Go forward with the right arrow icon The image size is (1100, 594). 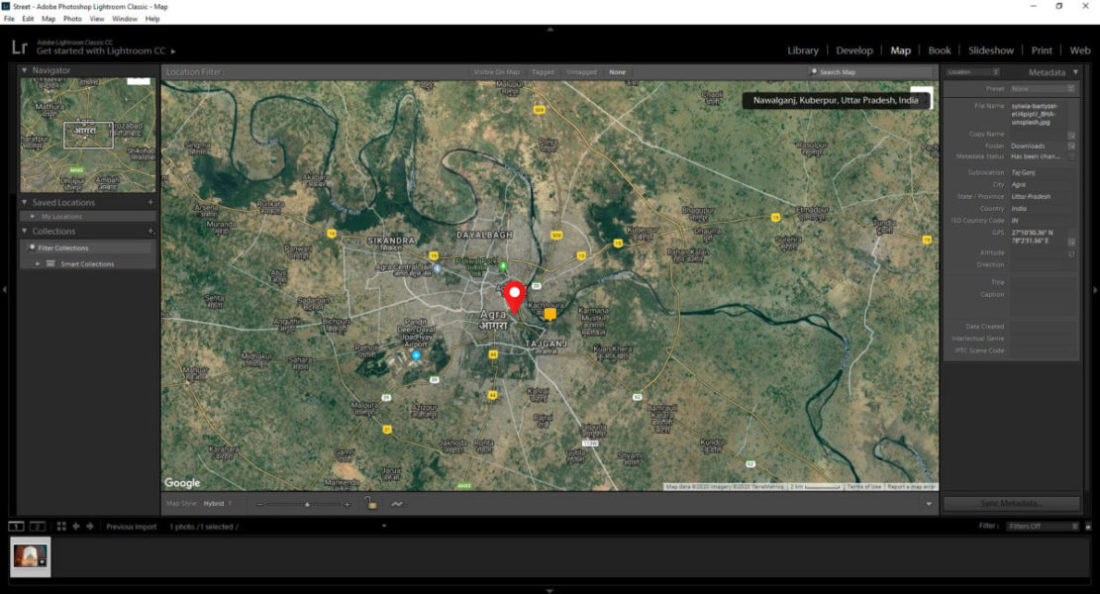point(90,526)
